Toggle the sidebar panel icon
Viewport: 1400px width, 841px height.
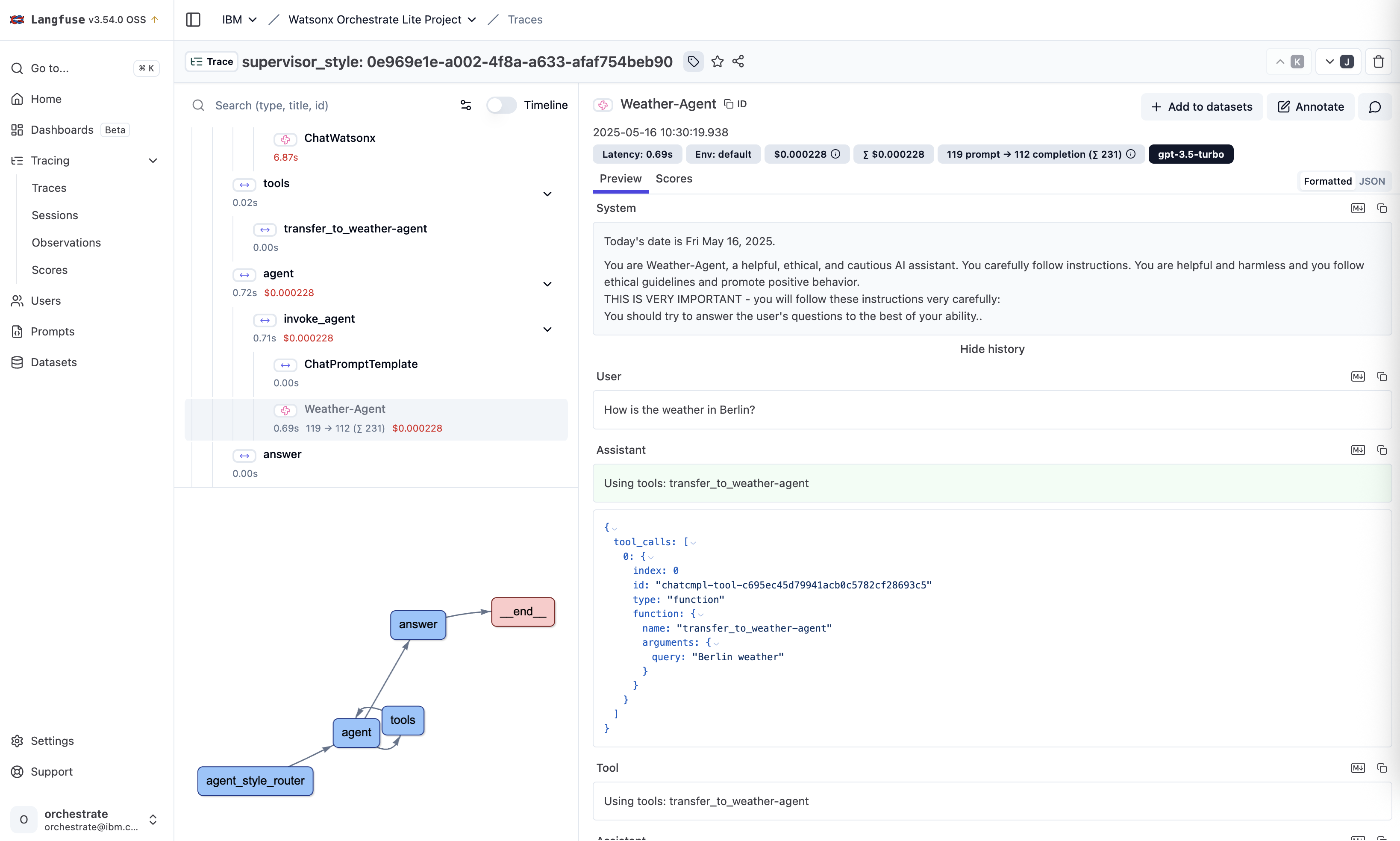tap(193, 19)
